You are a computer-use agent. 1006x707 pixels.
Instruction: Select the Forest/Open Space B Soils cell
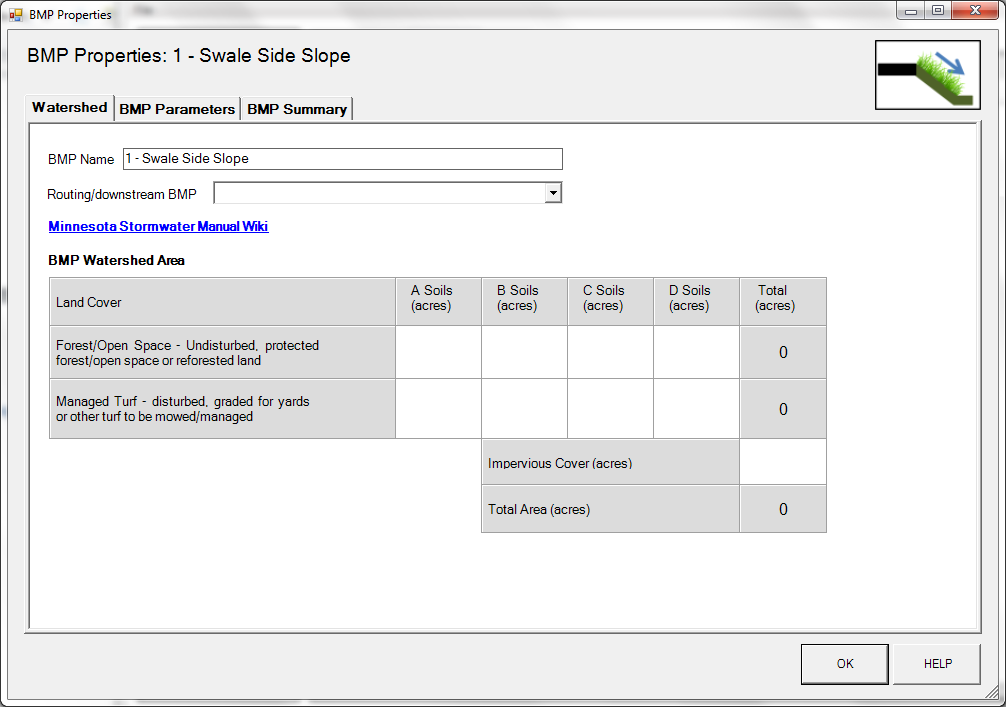click(x=524, y=352)
